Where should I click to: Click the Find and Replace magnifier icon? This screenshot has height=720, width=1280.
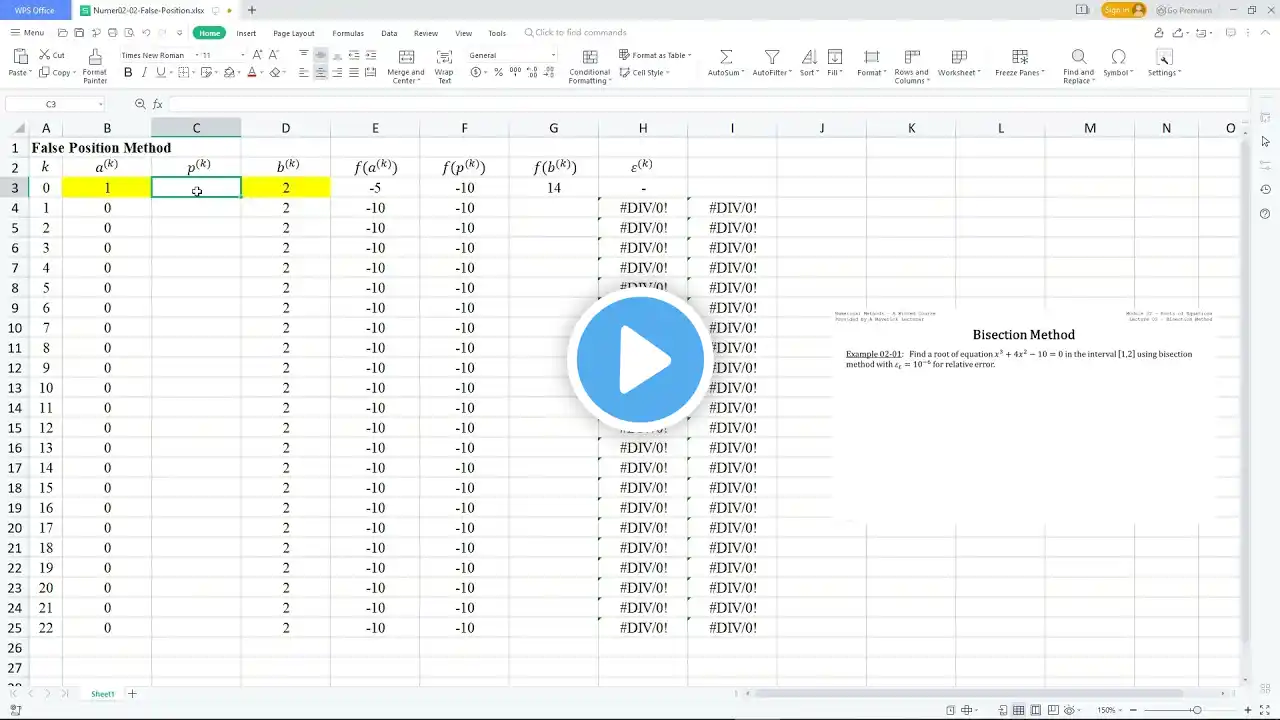1078,57
